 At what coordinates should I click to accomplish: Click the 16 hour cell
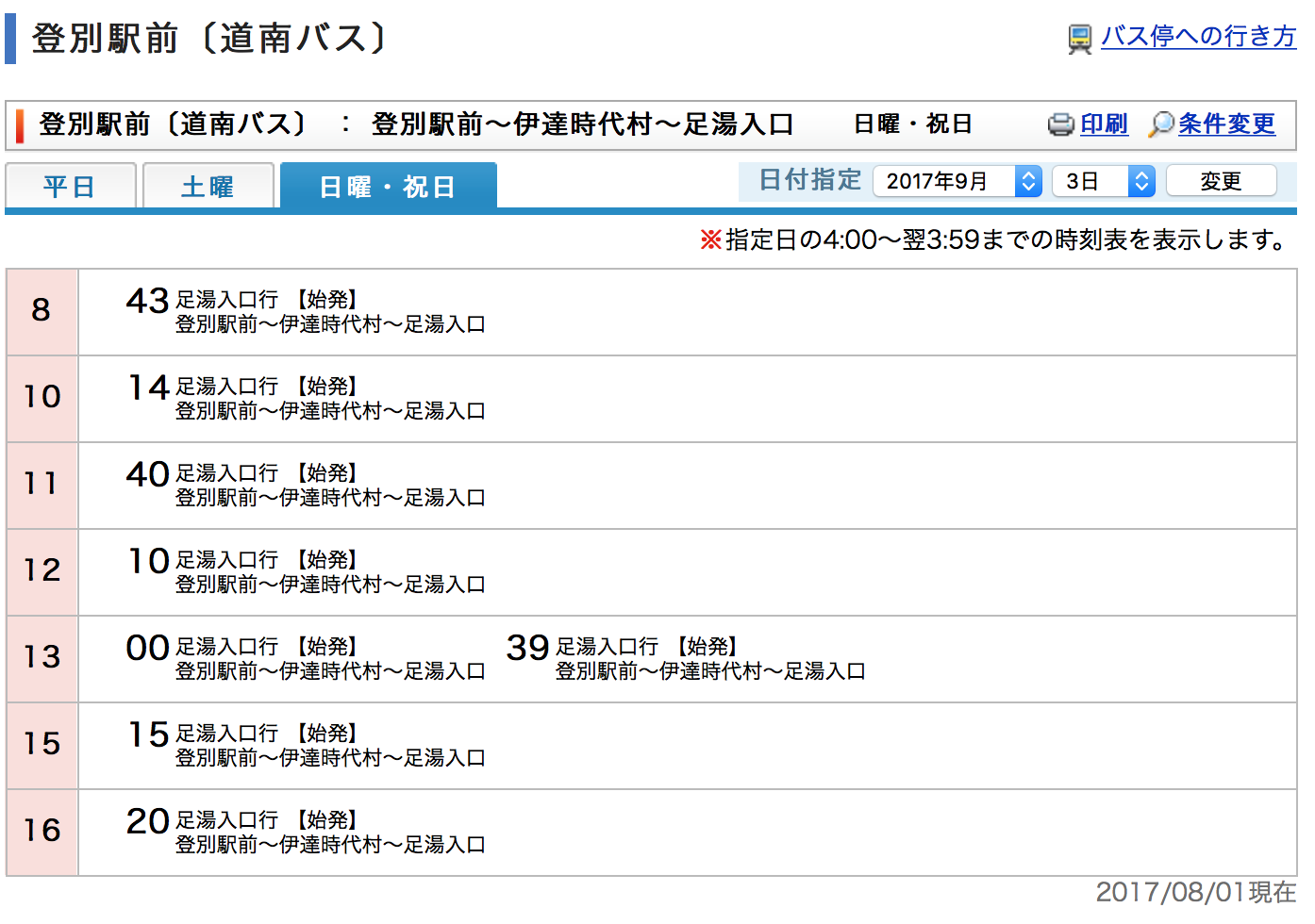click(x=42, y=832)
